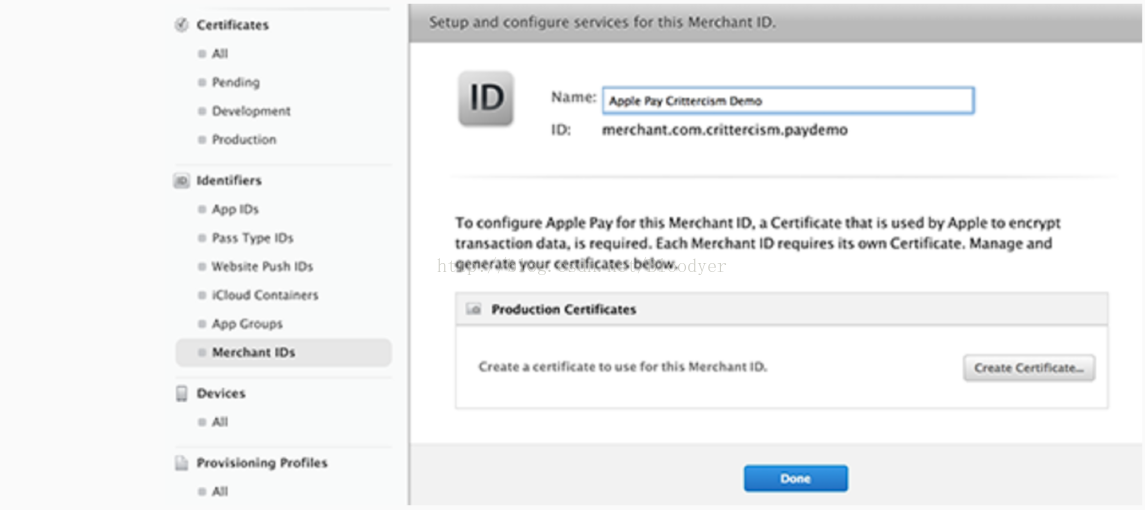Click the Devices phone icon
The image size is (1145, 510).
point(181,394)
